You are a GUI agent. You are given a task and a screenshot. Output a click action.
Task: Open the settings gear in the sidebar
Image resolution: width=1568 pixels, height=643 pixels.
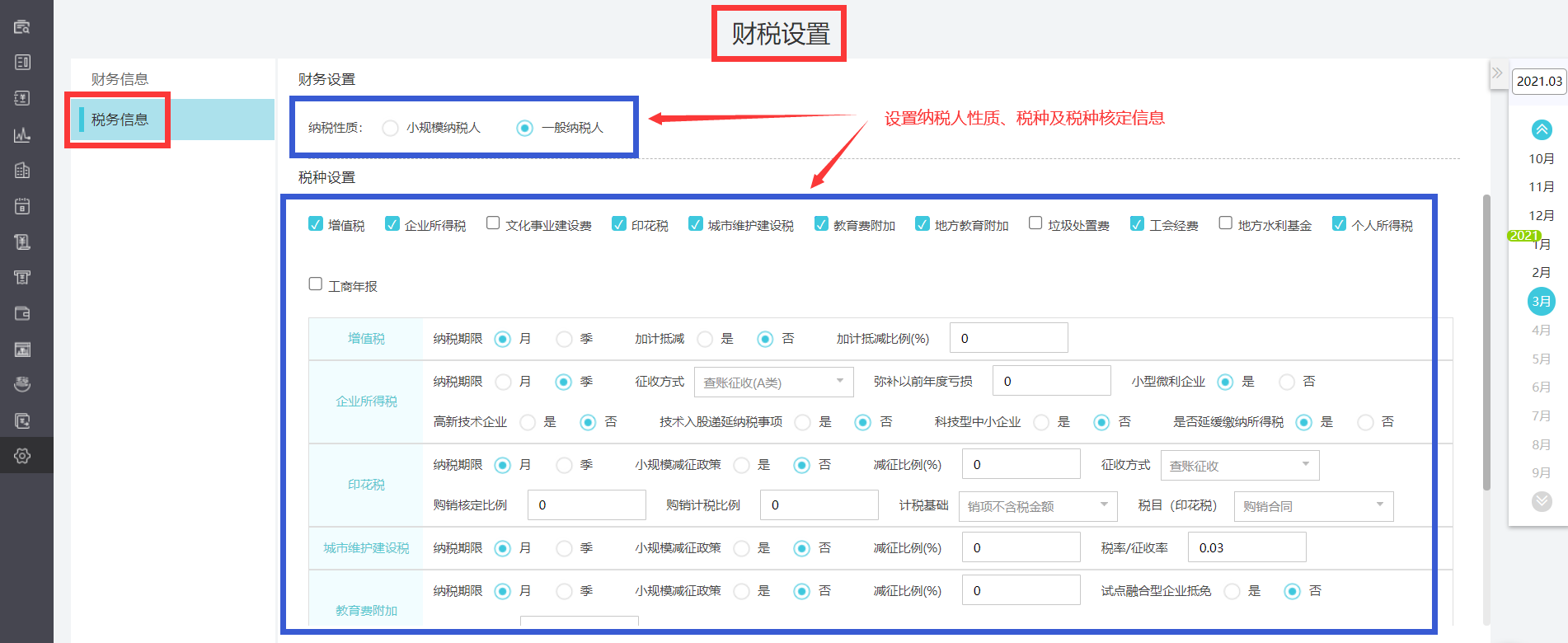(x=22, y=456)
